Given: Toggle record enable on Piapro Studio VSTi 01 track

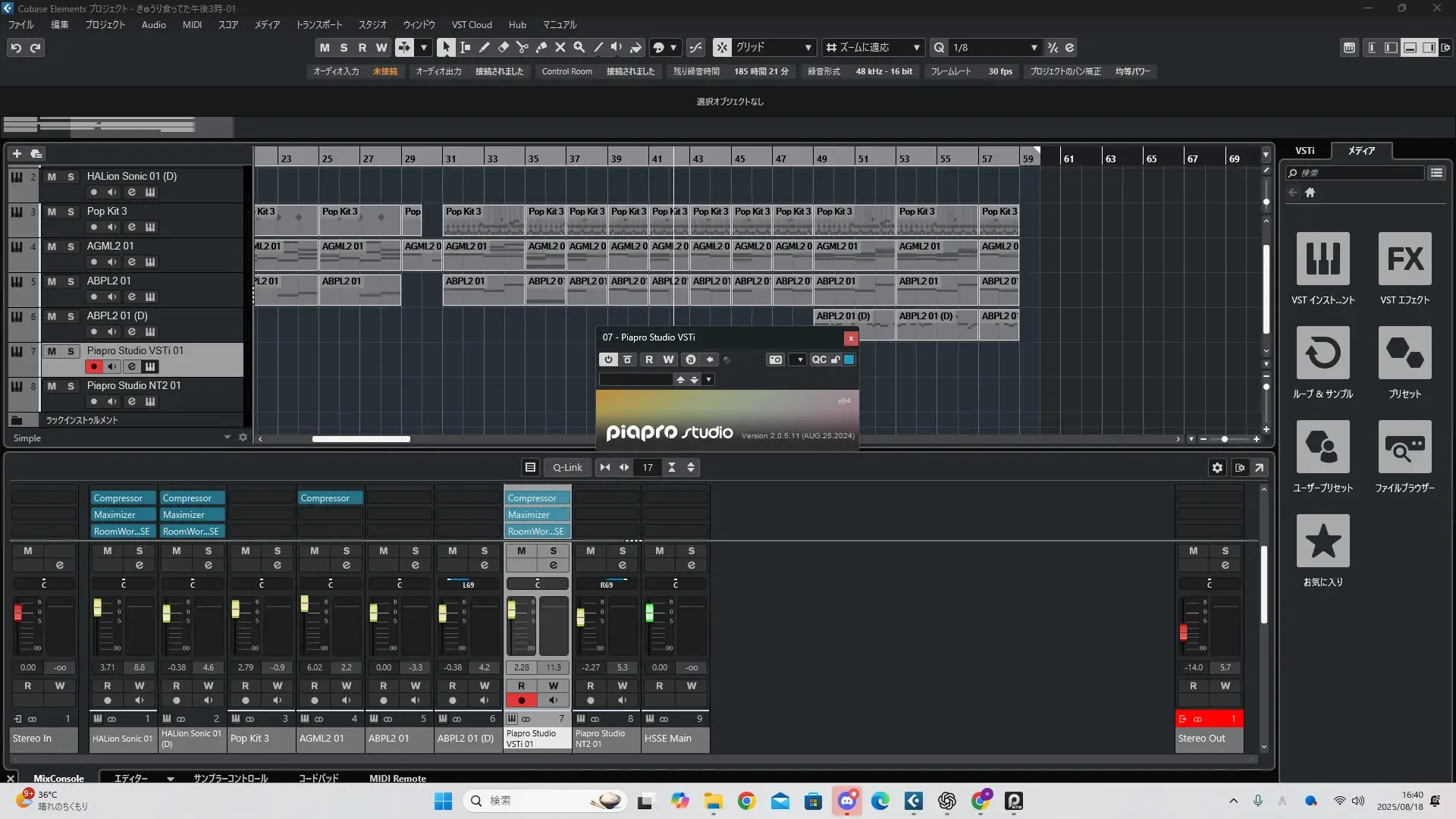Looking at the screenshot, I should tap(94, 367).
